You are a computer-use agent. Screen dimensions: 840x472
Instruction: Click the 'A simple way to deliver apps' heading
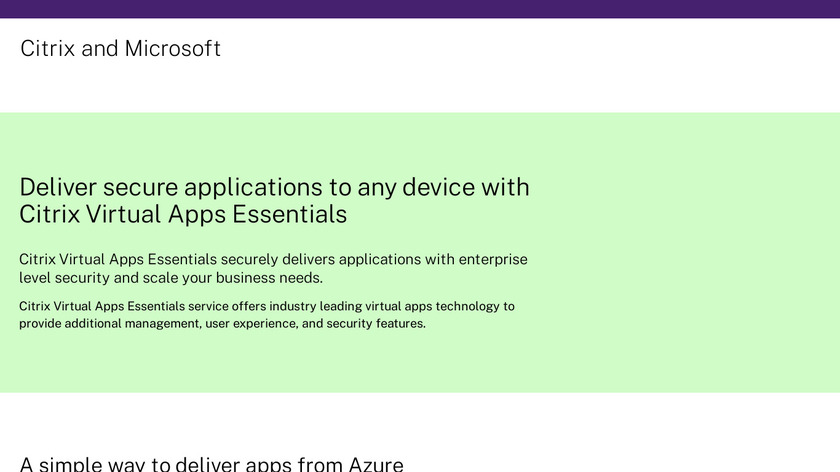pos(212,463)
